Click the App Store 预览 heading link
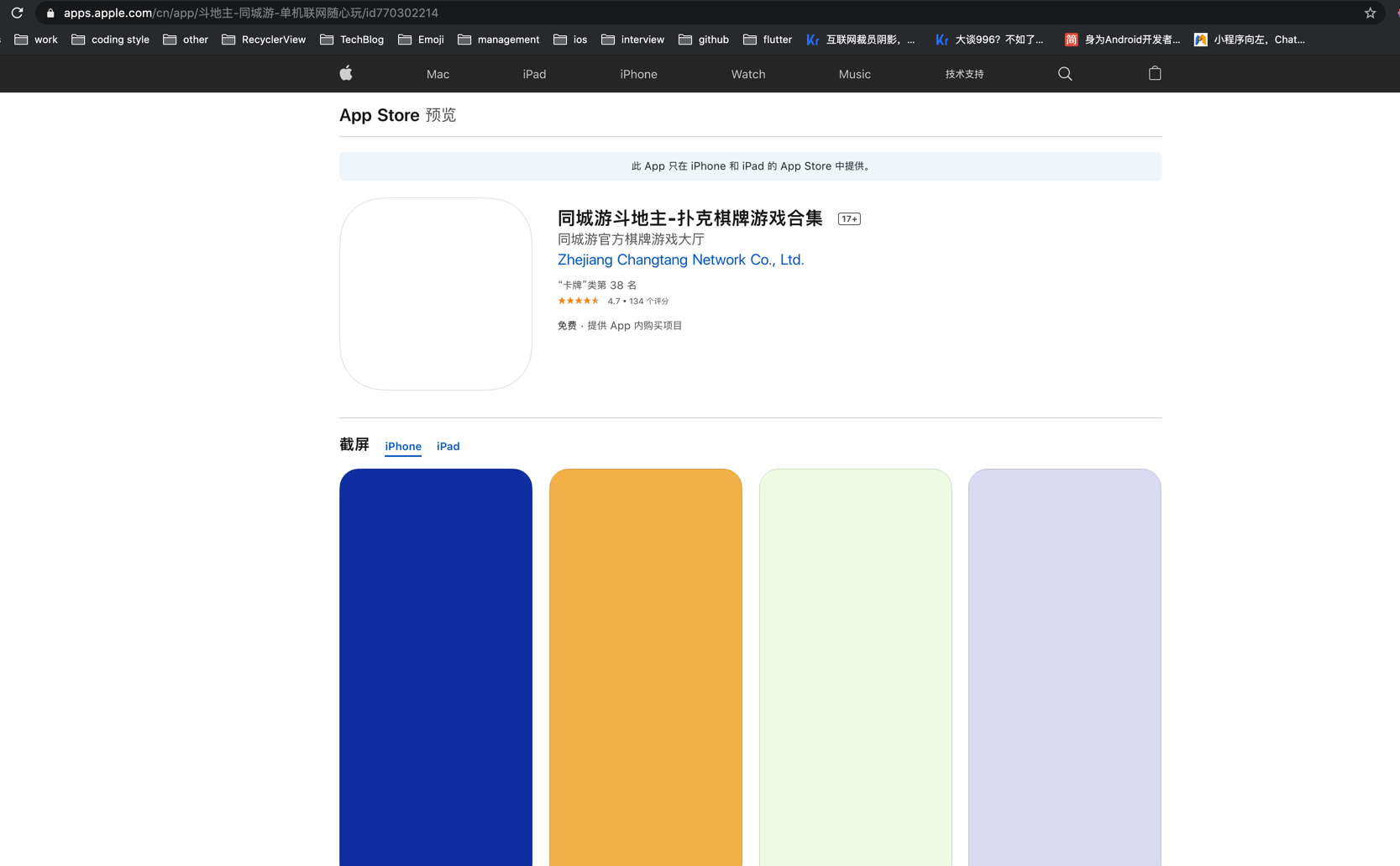The width and height of the screenshot is (1400, 866). coord(397,115)
